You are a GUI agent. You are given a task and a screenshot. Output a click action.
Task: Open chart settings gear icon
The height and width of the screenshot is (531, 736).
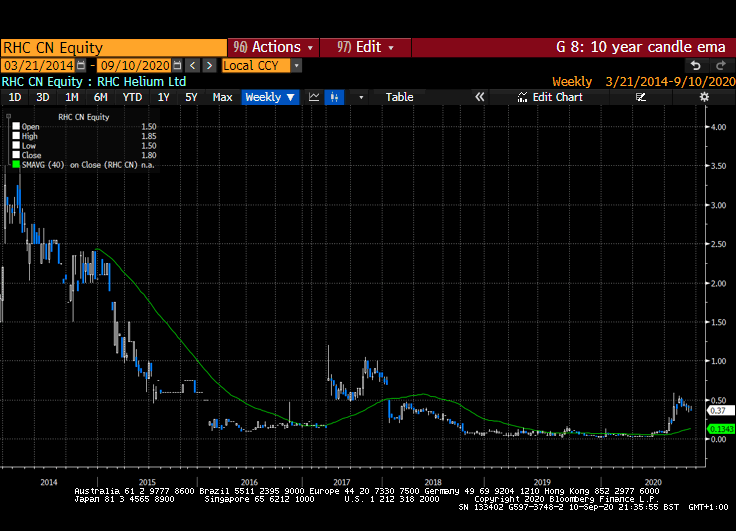704,97
